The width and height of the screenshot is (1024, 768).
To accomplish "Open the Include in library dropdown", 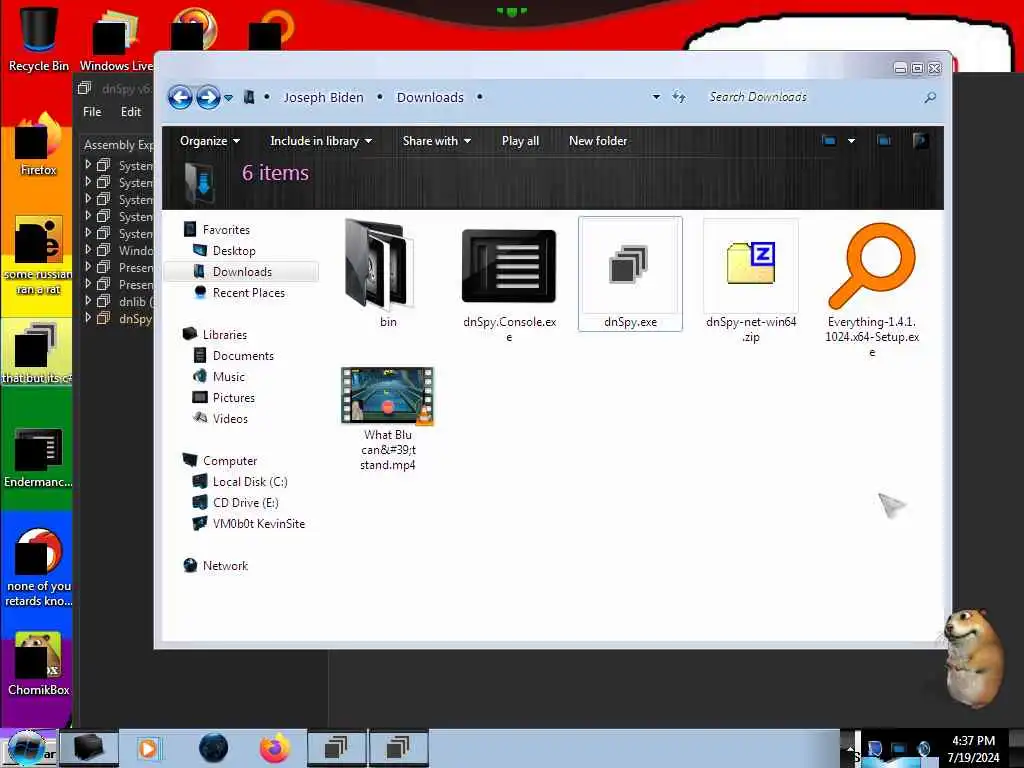I will tap(321, 141).
